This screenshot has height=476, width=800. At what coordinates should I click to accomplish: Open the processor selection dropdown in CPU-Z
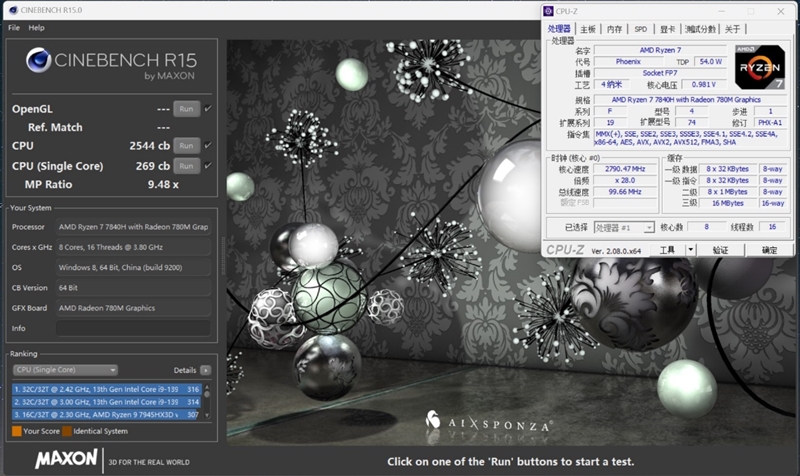(625, 228)
